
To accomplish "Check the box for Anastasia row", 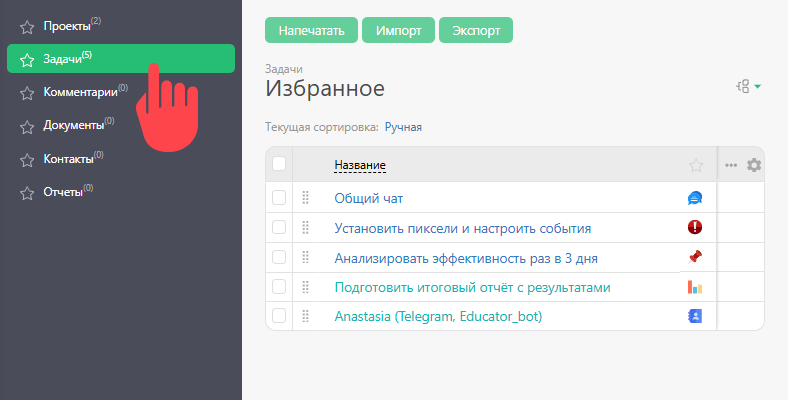I will point(279,316).
